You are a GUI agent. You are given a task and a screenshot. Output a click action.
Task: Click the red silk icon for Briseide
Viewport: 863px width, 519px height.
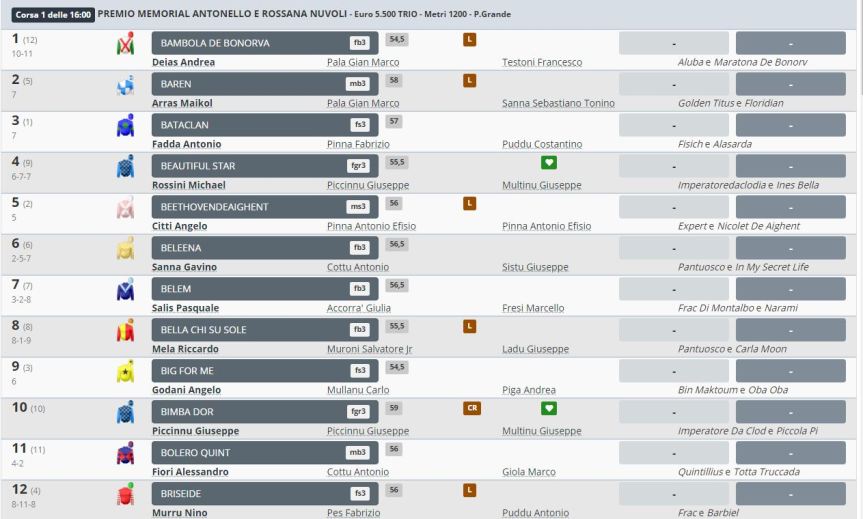pos(125,496)
